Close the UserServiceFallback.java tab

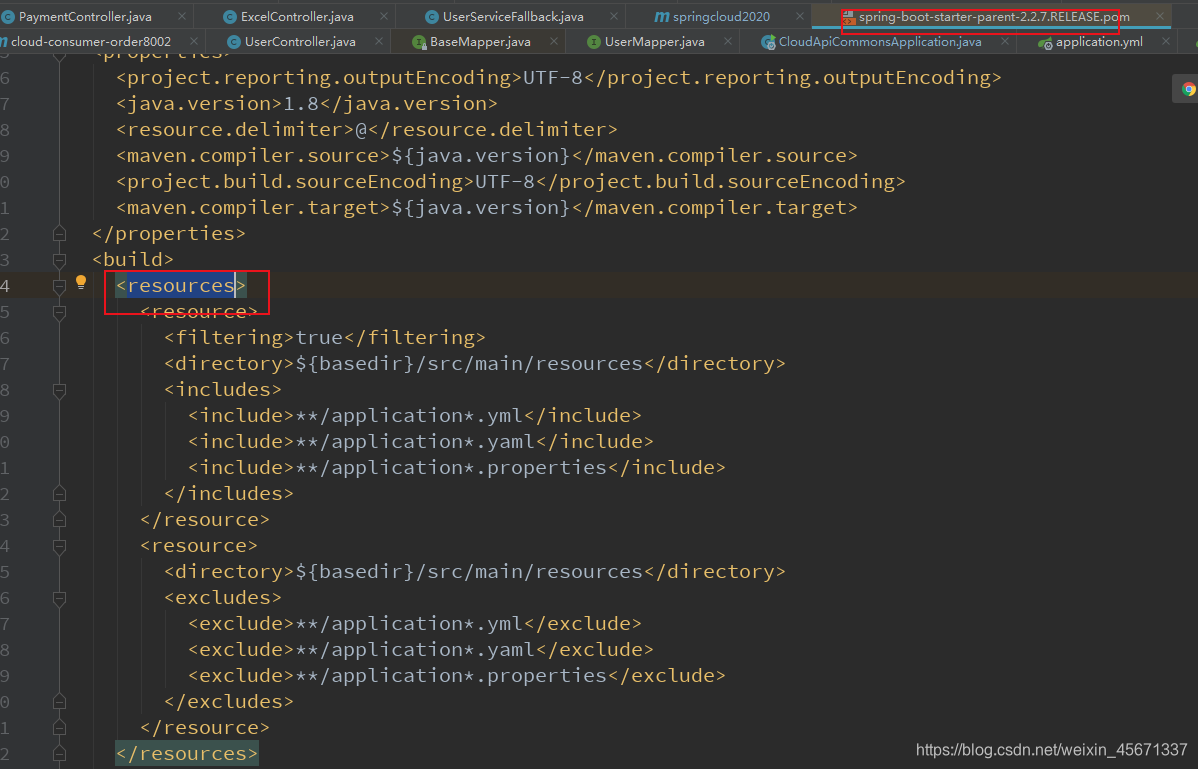[x=614, y=16]
